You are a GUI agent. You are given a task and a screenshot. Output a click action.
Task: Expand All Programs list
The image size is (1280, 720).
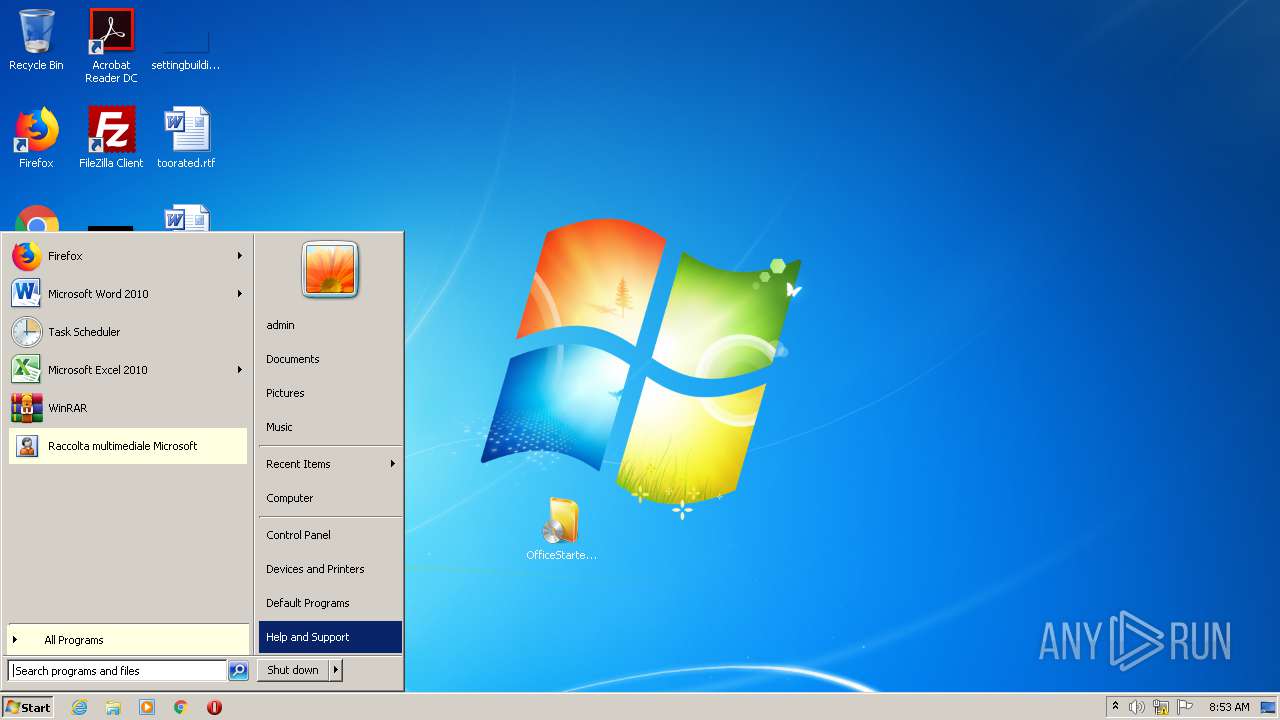128,640
